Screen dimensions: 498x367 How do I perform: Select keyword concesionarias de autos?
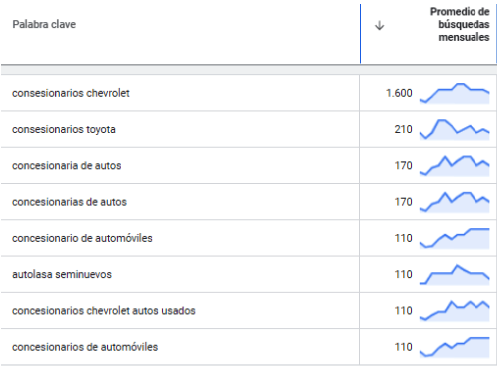pos(69,202)
